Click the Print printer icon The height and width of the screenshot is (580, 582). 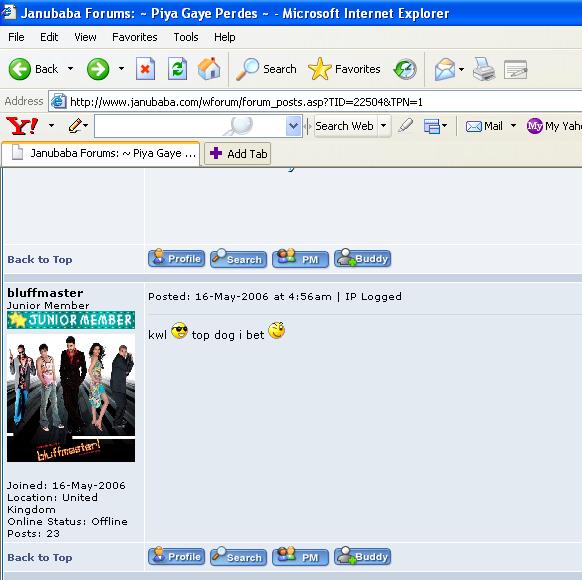484,69
